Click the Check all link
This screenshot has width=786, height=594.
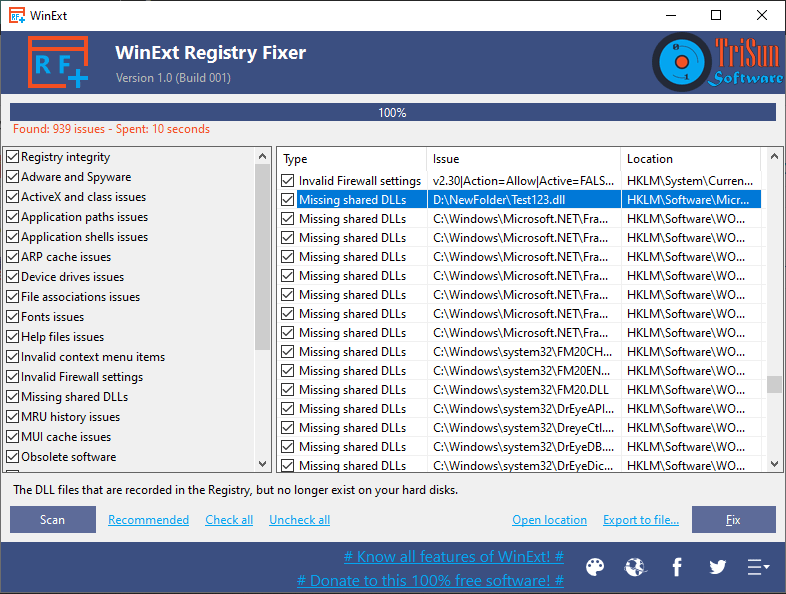pyautogui.click(x=229, y=520)
